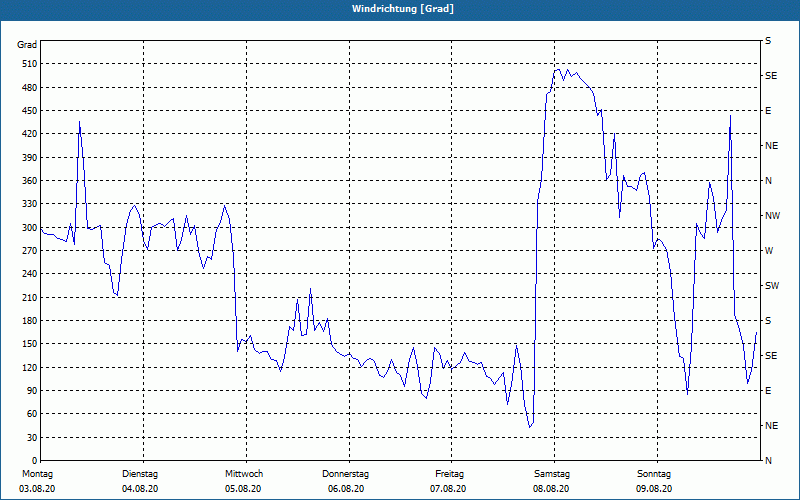Click the 180 y-axis value

[x=30, y=321]
